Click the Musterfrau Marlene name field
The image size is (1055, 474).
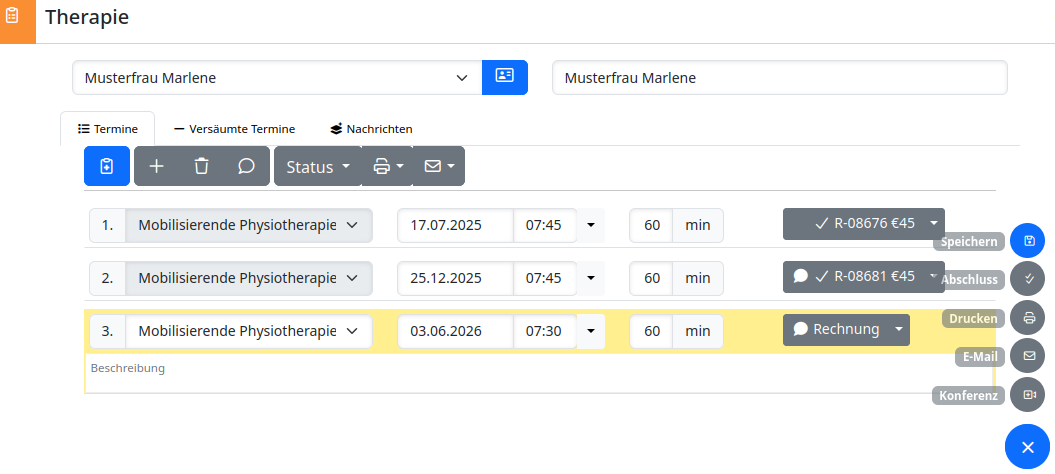coord(779,77)
